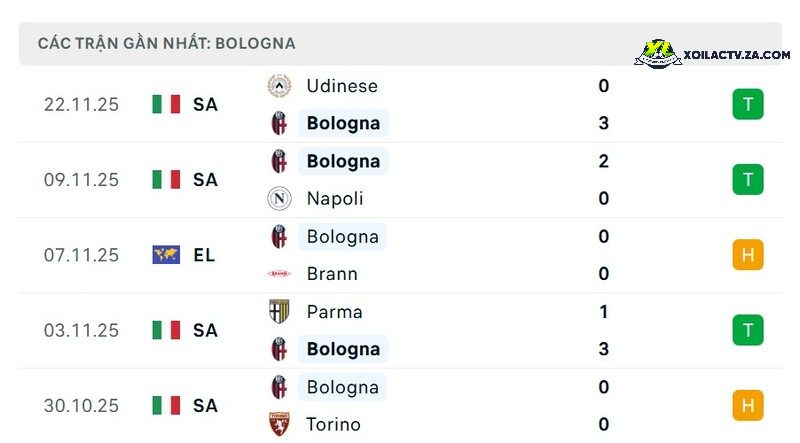Click orange H badge for Torino match

(x=748, y=405)
